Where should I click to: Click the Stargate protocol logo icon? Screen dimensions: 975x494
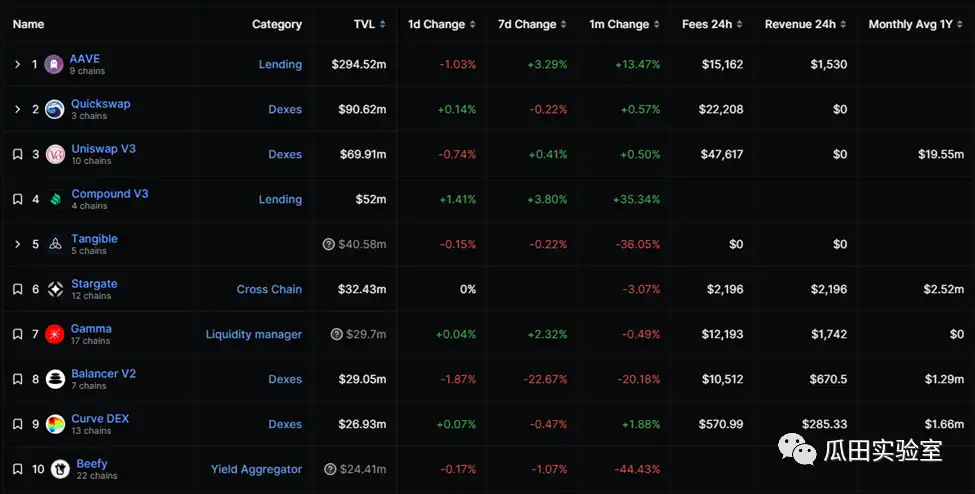56,289
